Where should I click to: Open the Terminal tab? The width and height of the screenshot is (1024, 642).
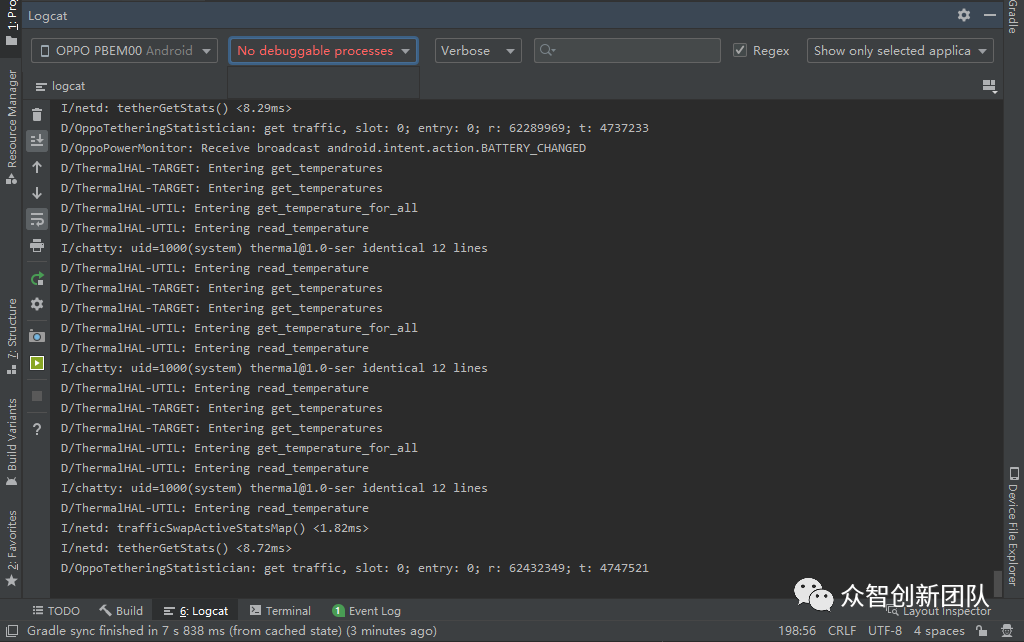click(280, 611)
